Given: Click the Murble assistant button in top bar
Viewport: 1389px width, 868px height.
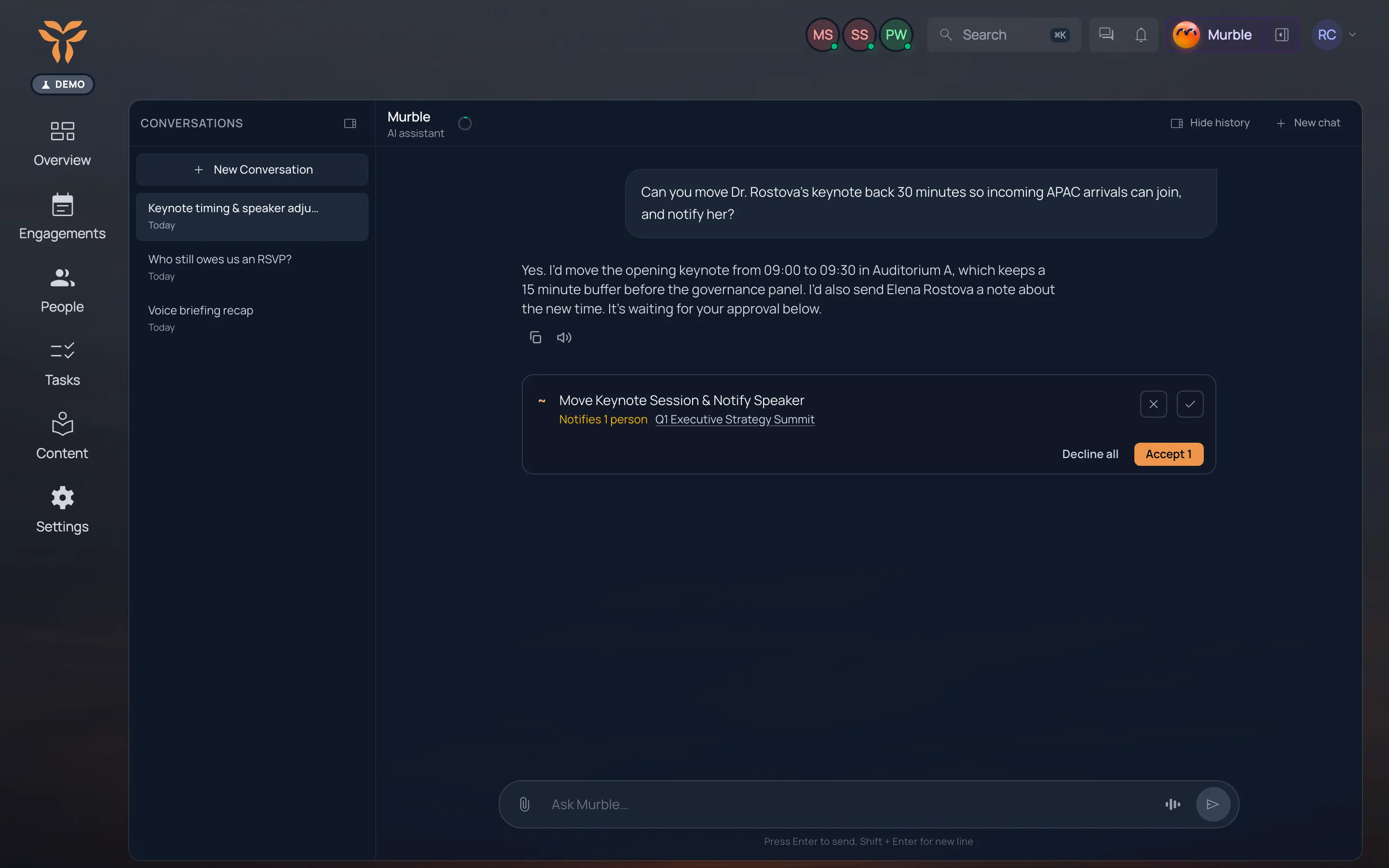Looking at the screenshot, I should pyautogui.click(x=1214, y=34).
